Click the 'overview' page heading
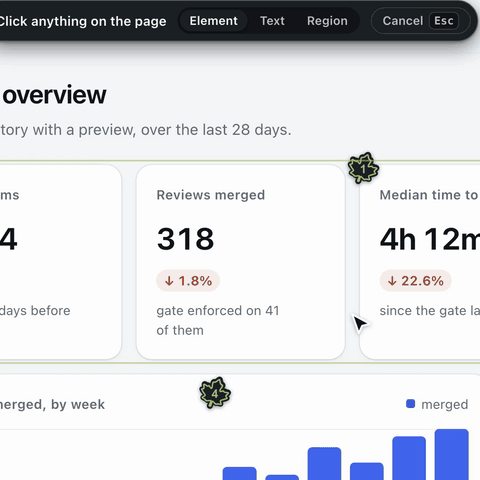Viewport: 480px width, 480px height. 54,95
